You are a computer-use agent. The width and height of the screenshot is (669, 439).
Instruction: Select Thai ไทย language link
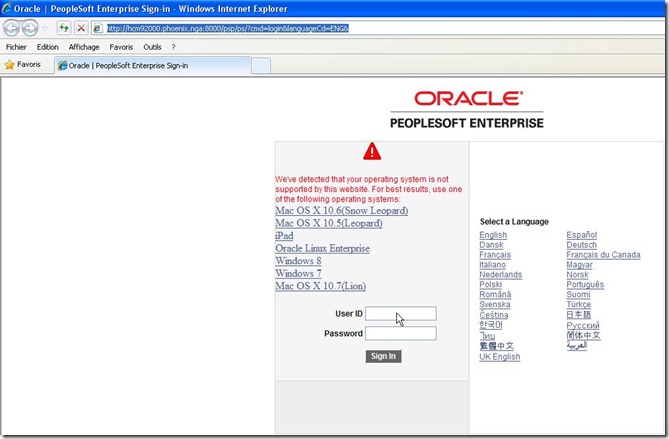(x=487, y=336)
